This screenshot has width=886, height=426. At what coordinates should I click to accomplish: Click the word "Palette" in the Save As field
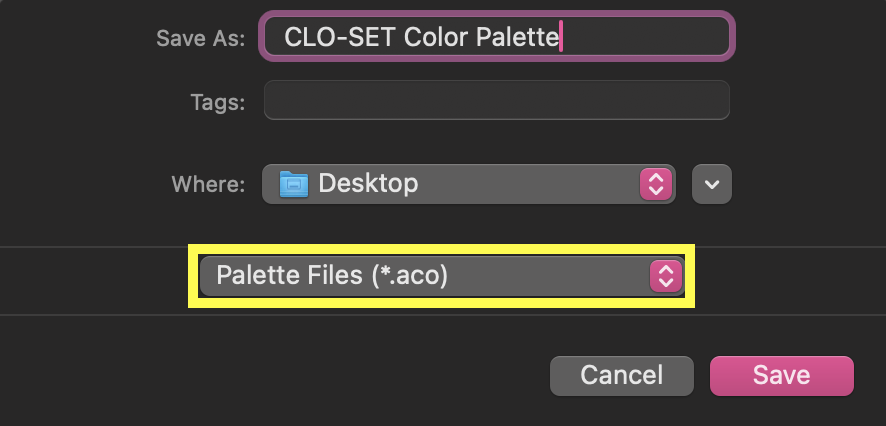tap(517, 37)
